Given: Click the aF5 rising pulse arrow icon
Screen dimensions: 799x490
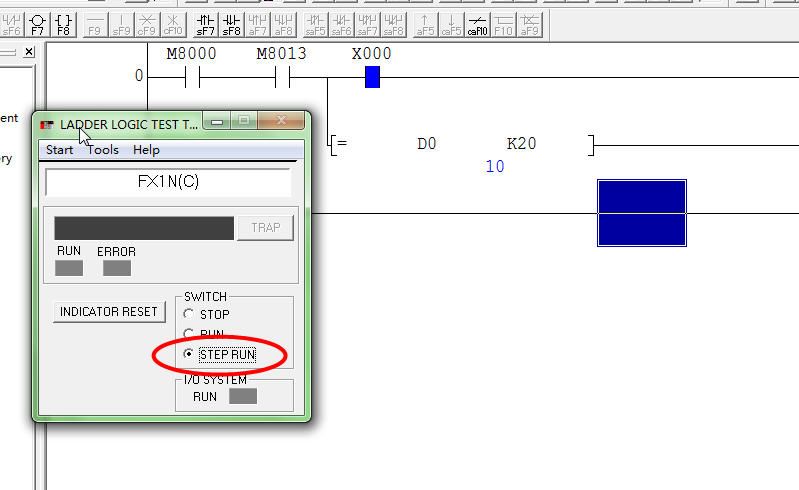Looking at the screenshot, I should point(425,23).
